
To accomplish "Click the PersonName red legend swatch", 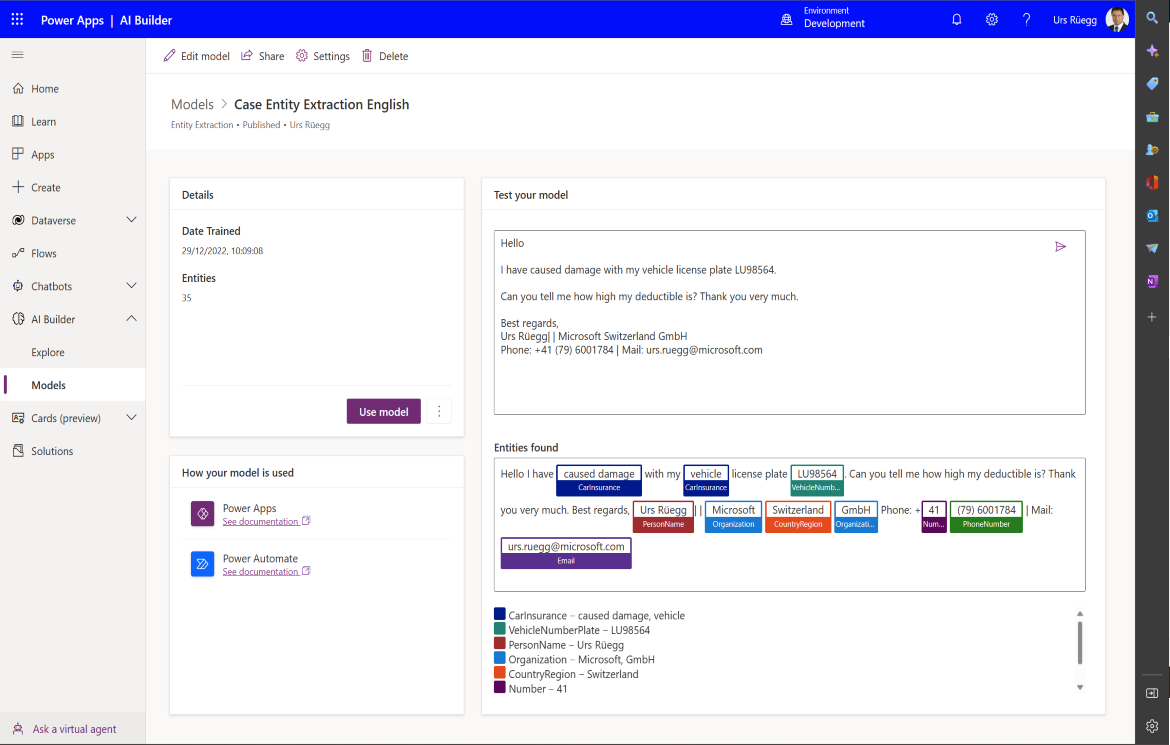I will coord(500,643).
